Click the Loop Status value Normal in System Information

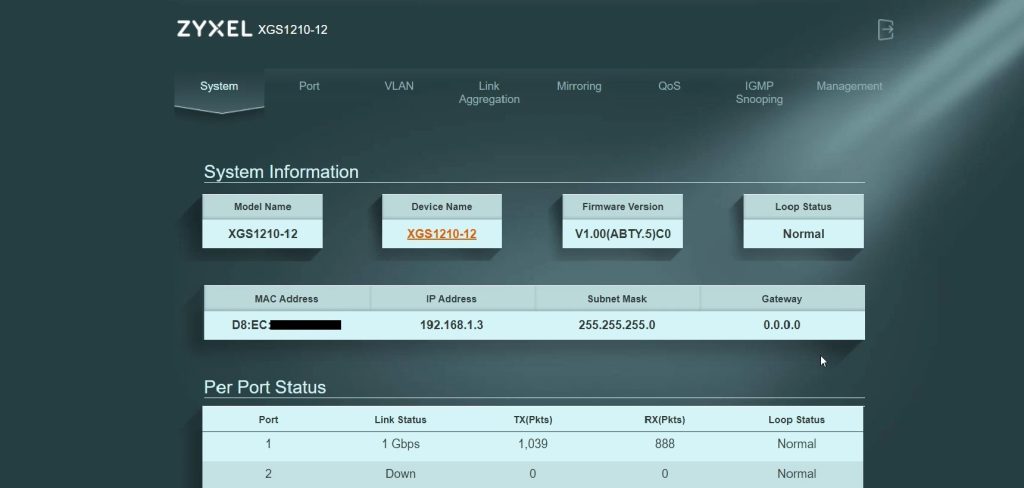coord(803,234)
